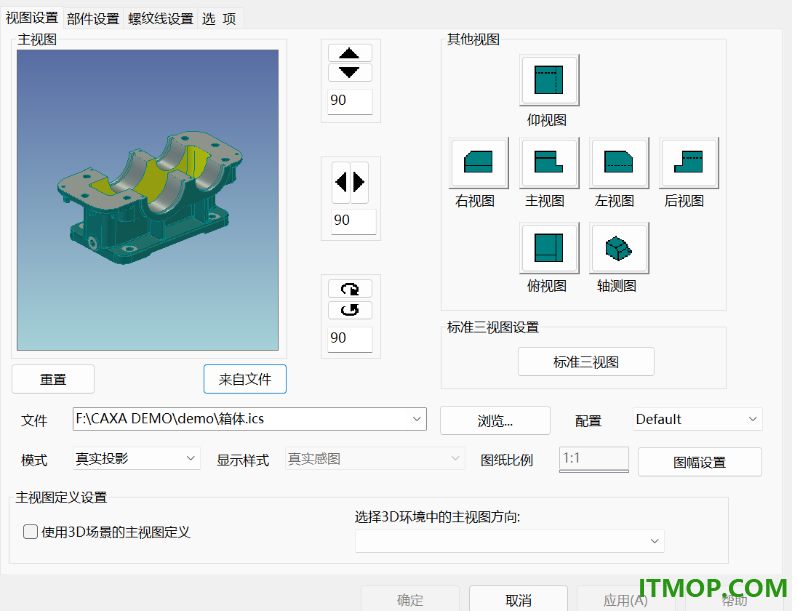Screen dimensions: 797x611
Task: Expand 选择3D环境中的主视图方向 dropdown
Action: coord(655,541)
